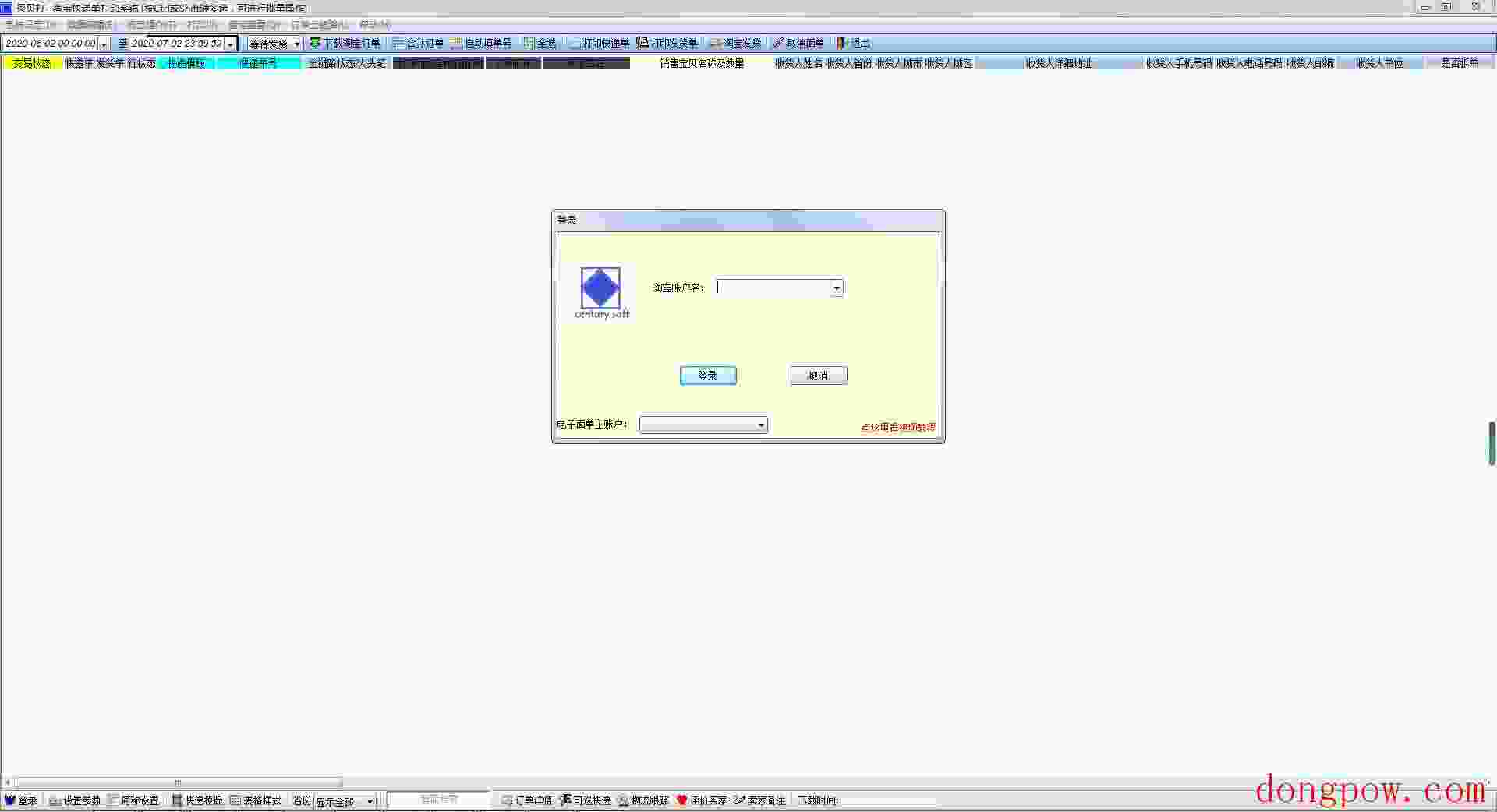Viewport: 1497px width, 812px height.
Task: Click the 收货人邮编 column header
Action: click(x=1310, y=63)
